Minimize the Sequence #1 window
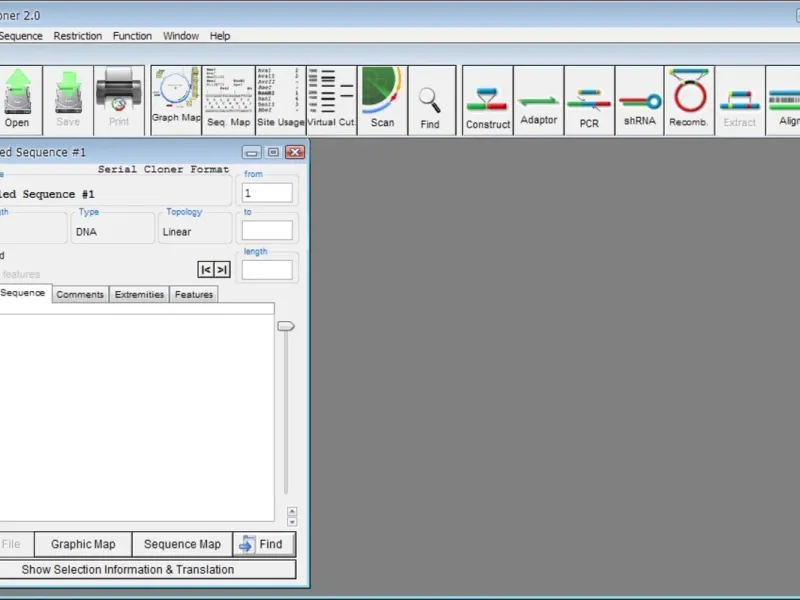The width and height of the screenshot is (800, 600). 252,152
